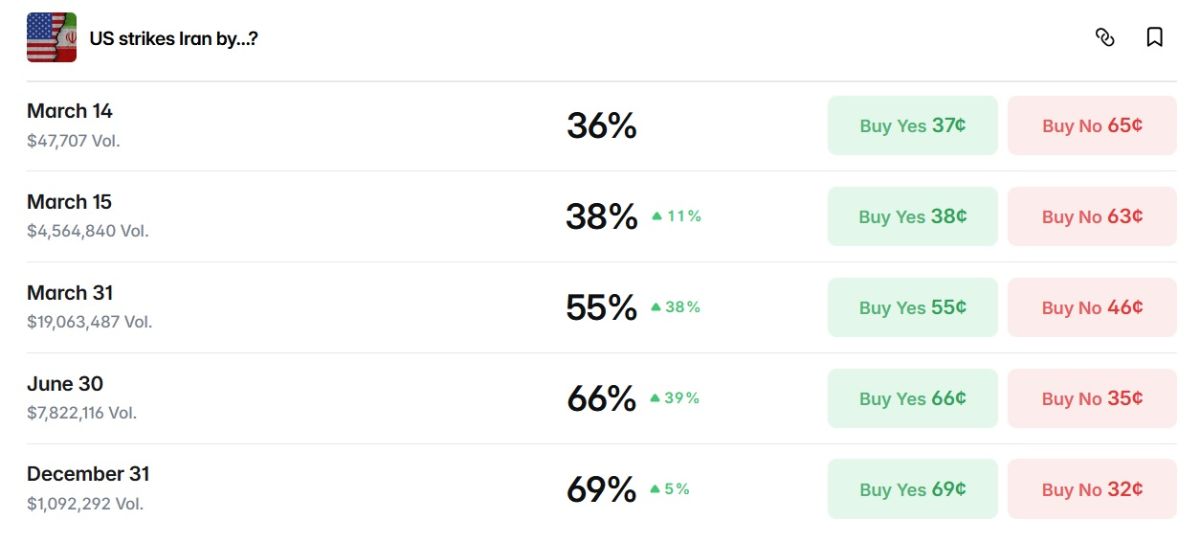Click the US-Iran flag market thumbnail
The height and width of the screenshot is (543, 1200).
(51, 38)
